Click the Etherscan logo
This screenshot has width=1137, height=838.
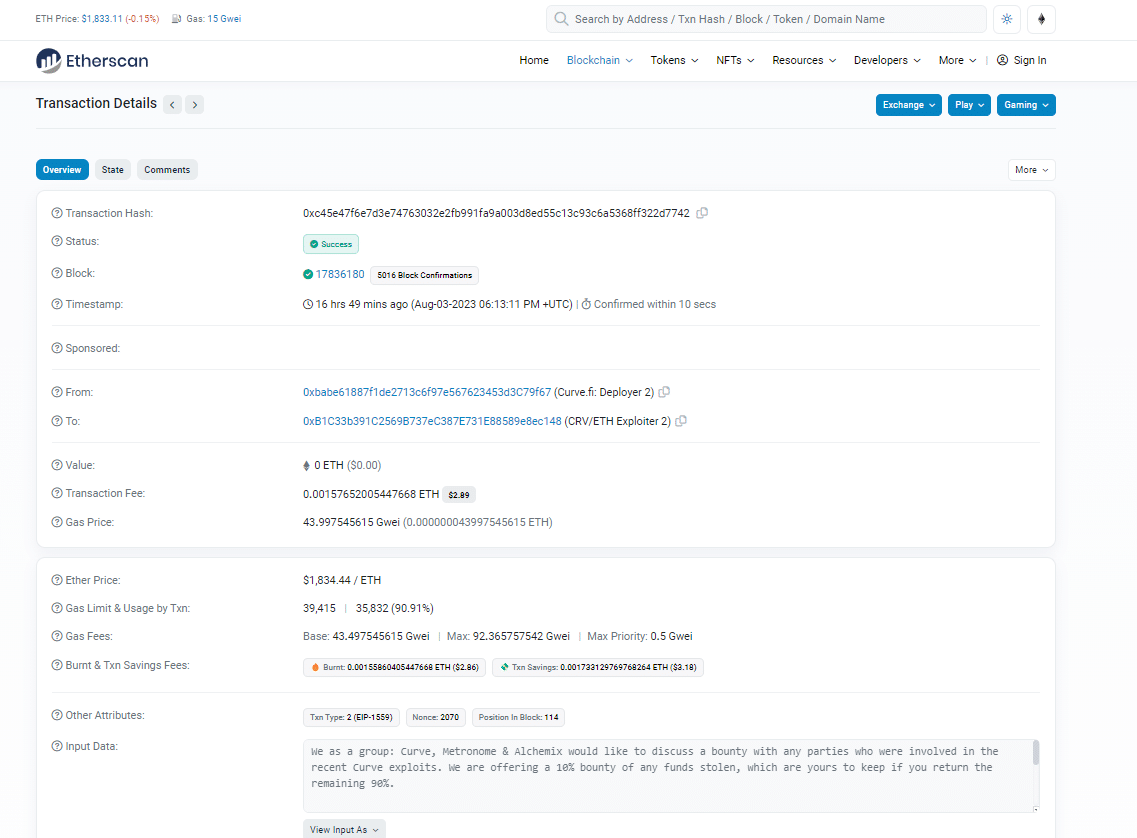pyautogui.click(x=92, y=61)
